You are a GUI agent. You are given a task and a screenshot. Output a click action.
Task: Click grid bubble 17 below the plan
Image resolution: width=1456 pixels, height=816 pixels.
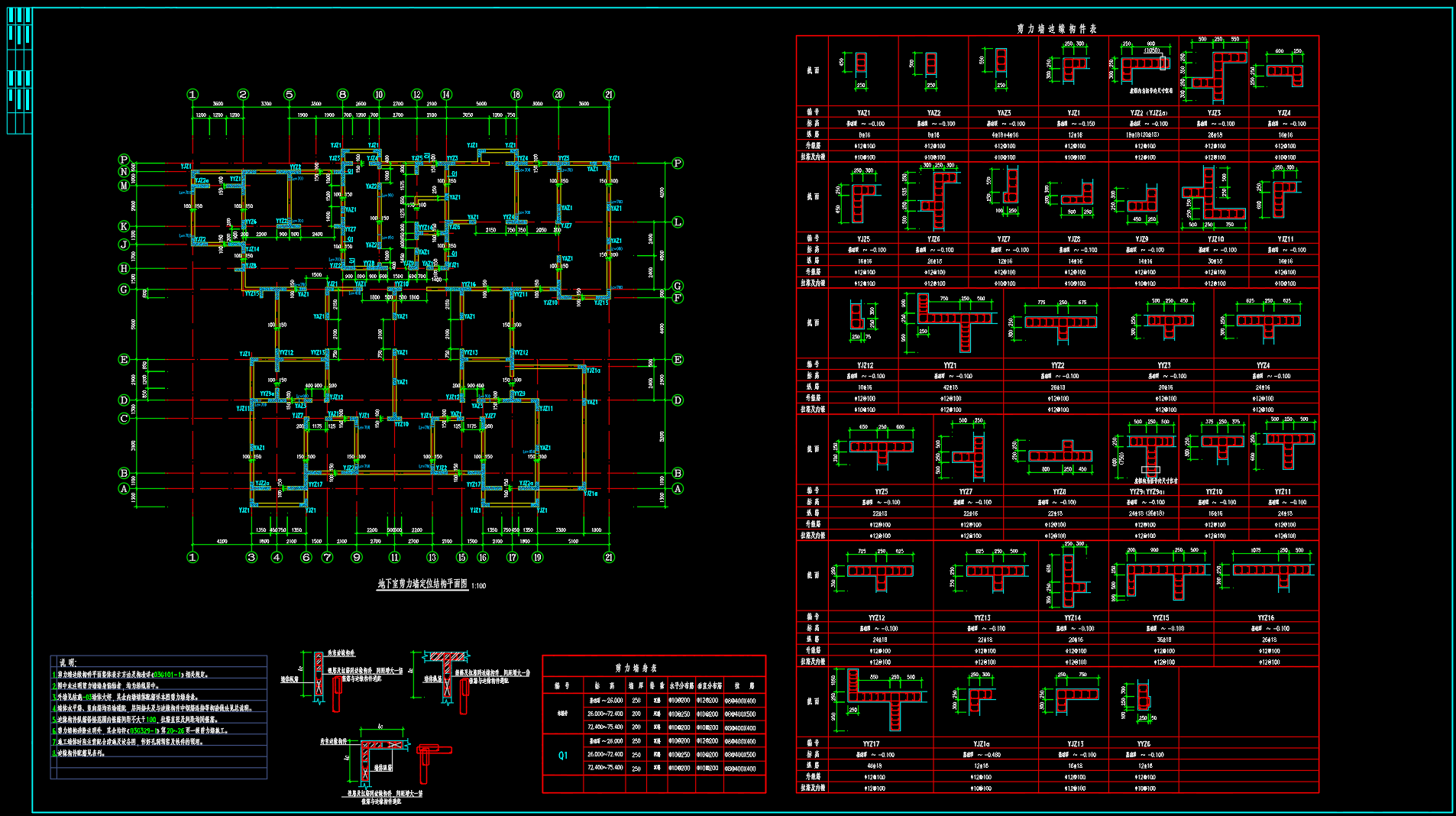tap(512, 557)
